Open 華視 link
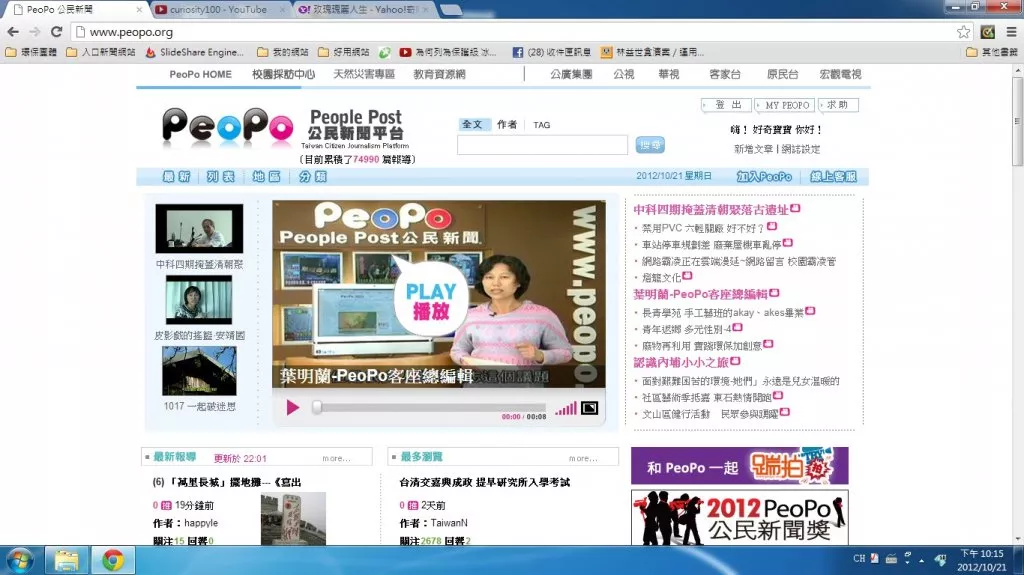Image resolution: width=1024 pixels, height=575 pixels. click(669, 74)
